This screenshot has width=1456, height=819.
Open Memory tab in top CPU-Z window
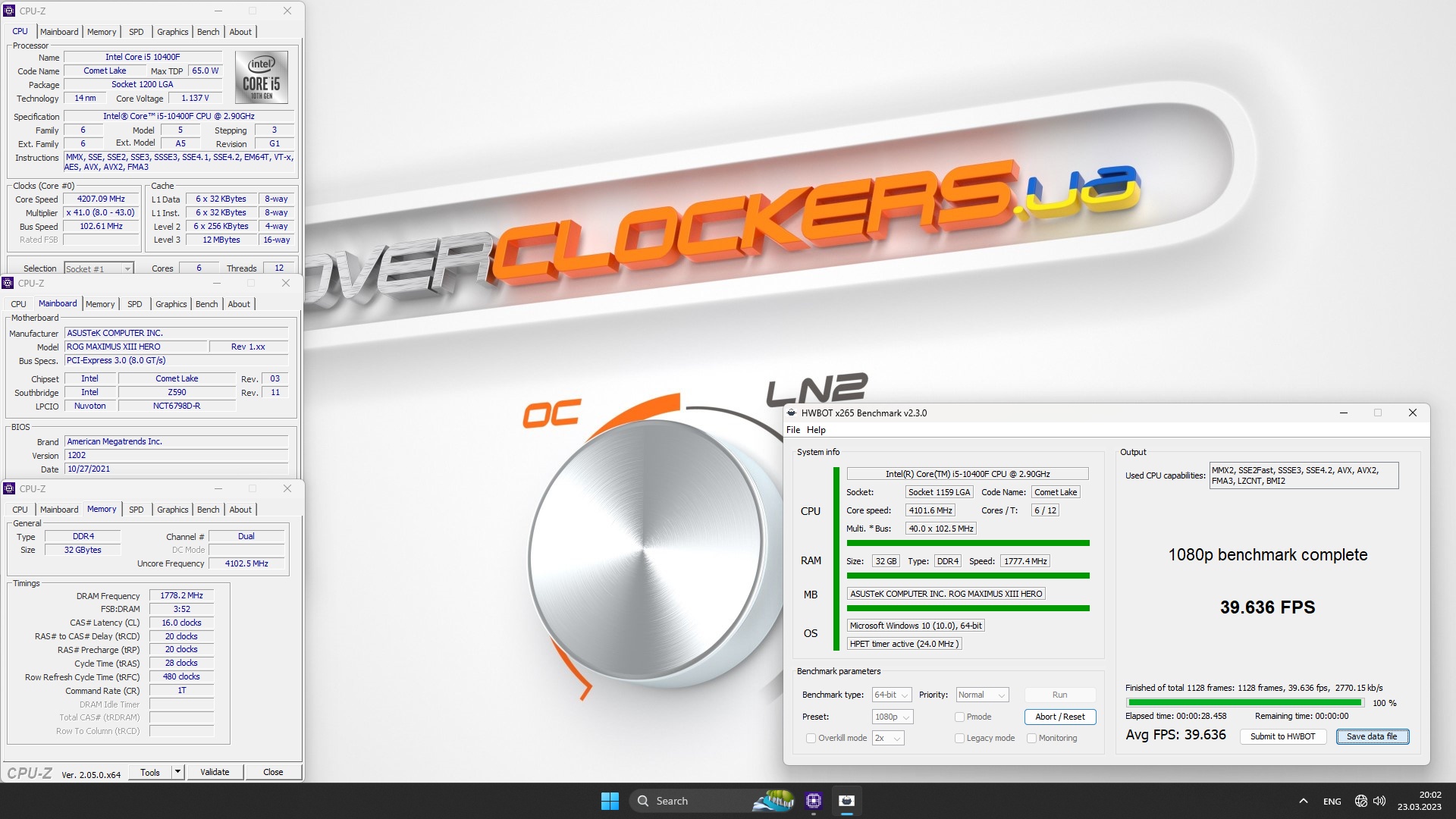coord(102,32)
